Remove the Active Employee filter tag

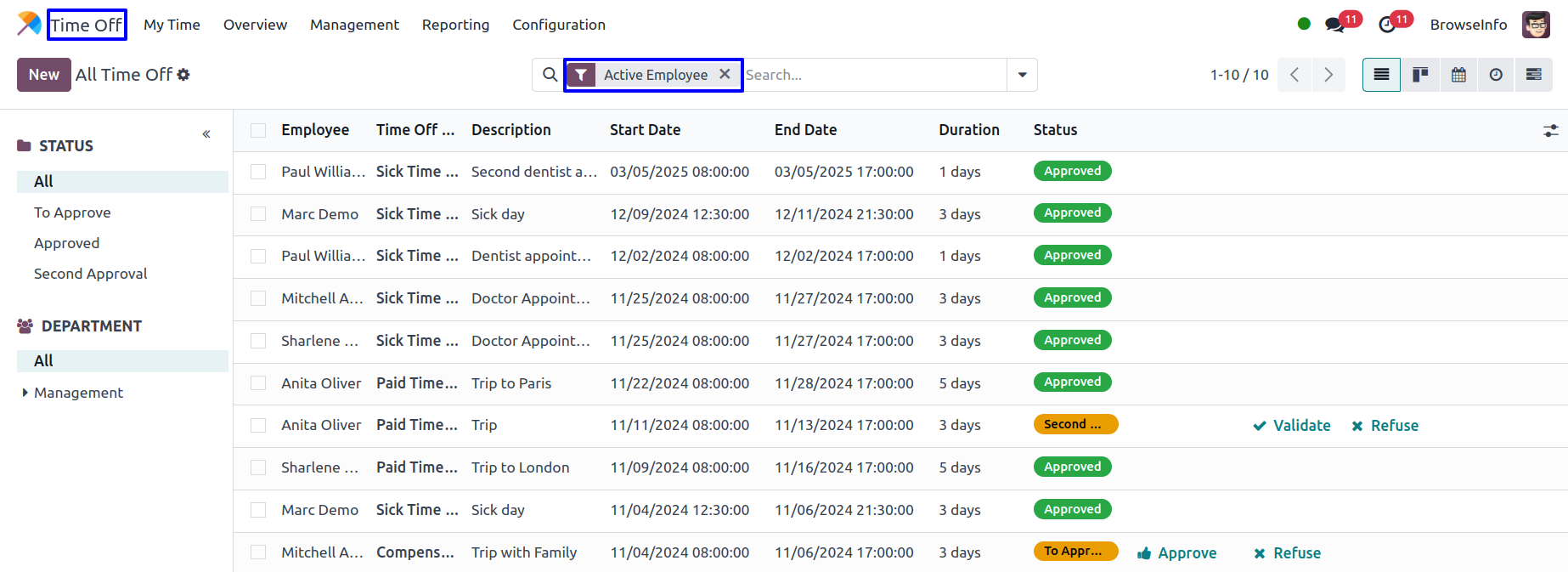tap(725, 74)
